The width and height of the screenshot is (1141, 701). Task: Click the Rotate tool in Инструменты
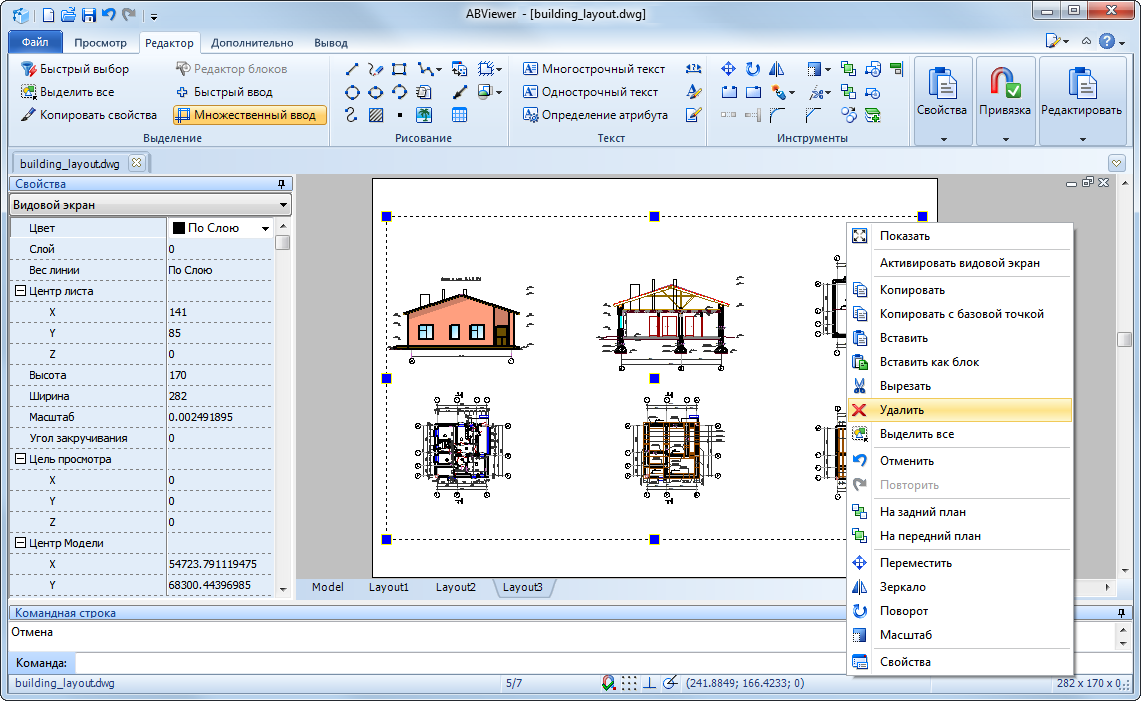pyautogui.click(x=752, y=70)
